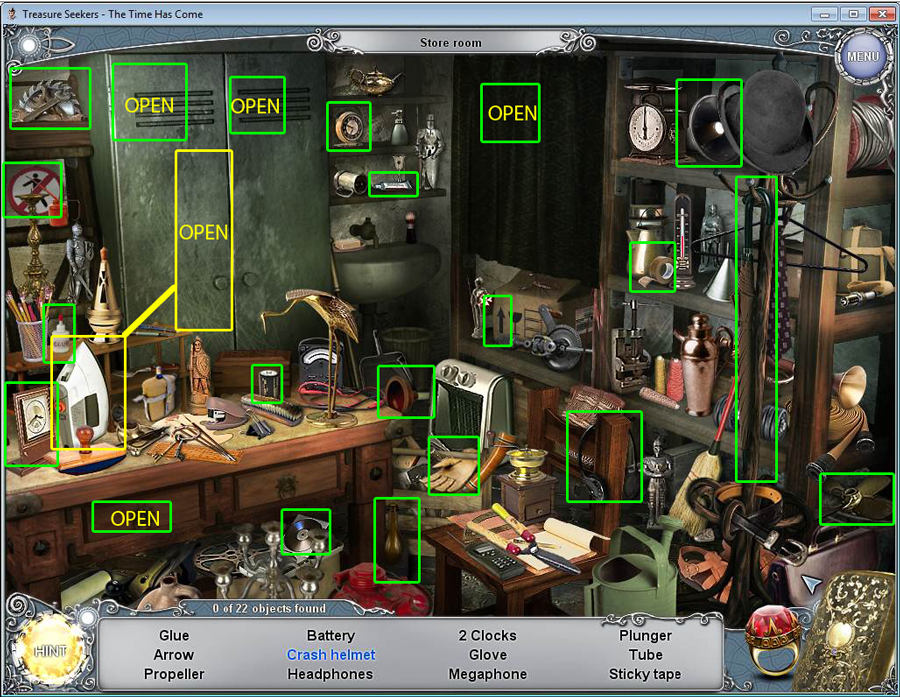
Task: Click the sticky tape roll on shelf
Action: [652, 266]
